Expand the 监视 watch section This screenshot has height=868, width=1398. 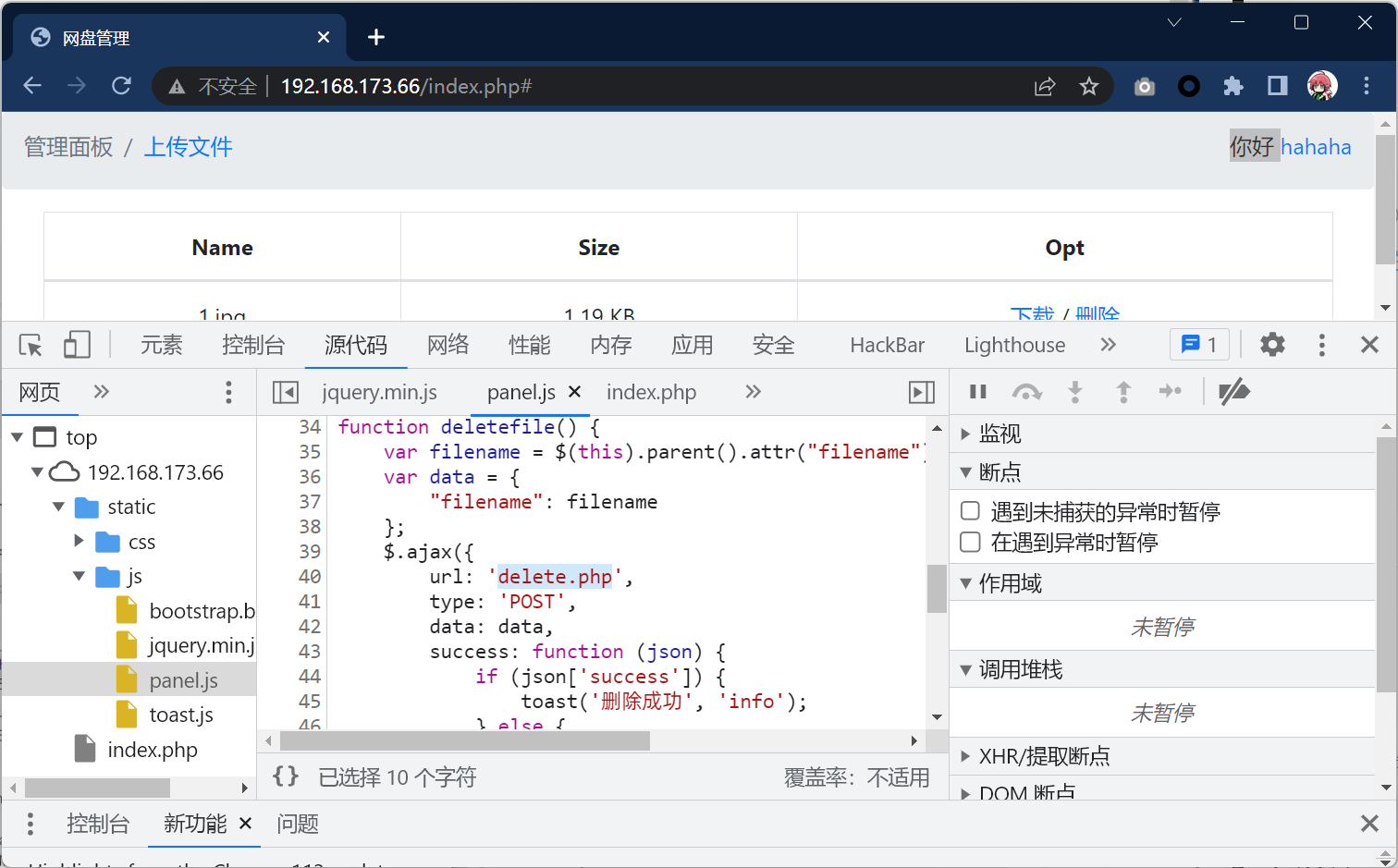(x=965, y=434)
